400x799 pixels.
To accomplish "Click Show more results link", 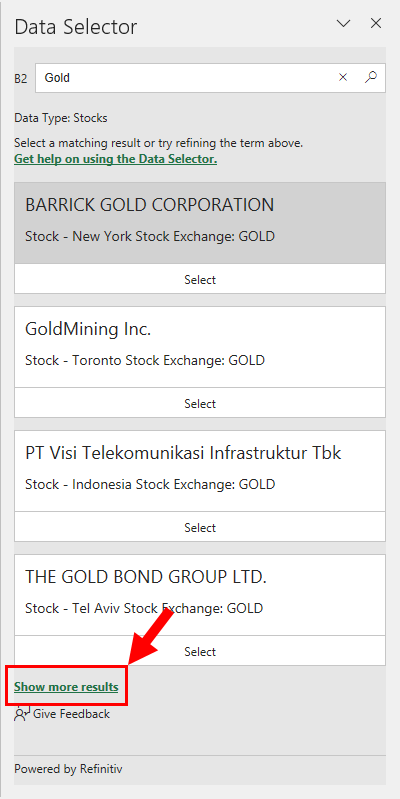I will click(x=66, y=687).
